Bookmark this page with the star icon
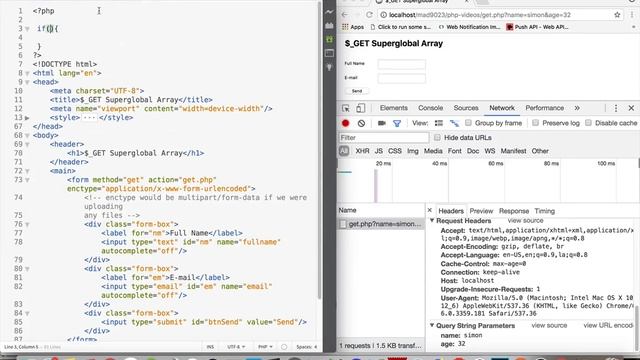 point(617,15)
